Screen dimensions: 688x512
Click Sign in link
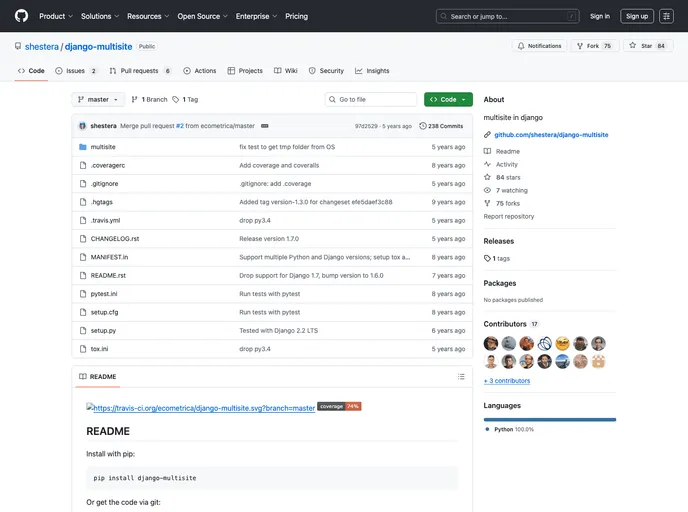[x=599, y=16]
